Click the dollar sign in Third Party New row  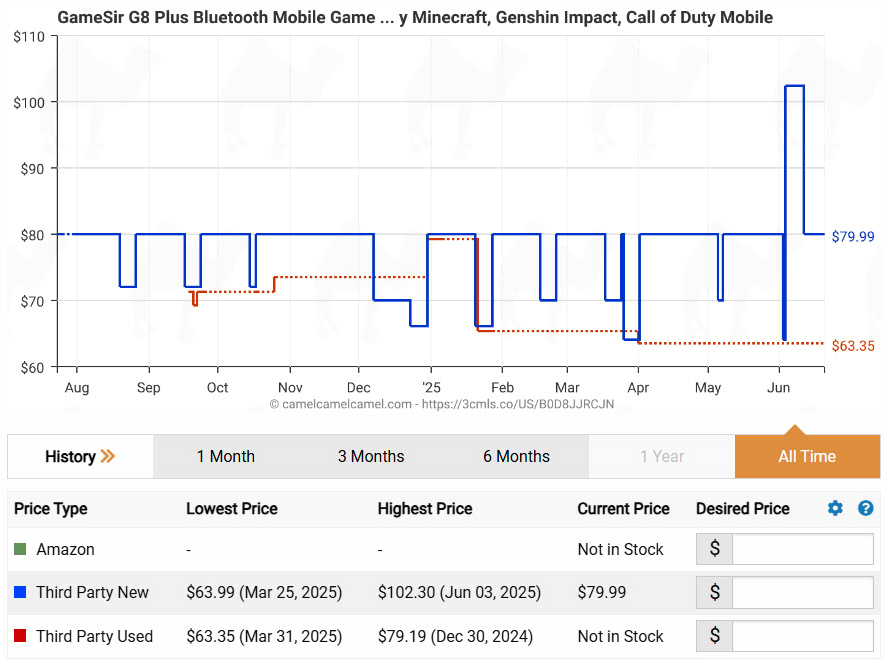(x=714, y=592)
